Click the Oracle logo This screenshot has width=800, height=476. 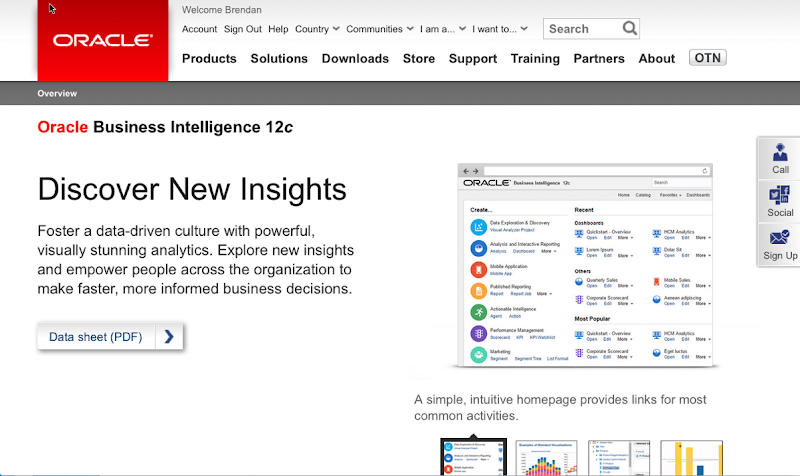103,40
